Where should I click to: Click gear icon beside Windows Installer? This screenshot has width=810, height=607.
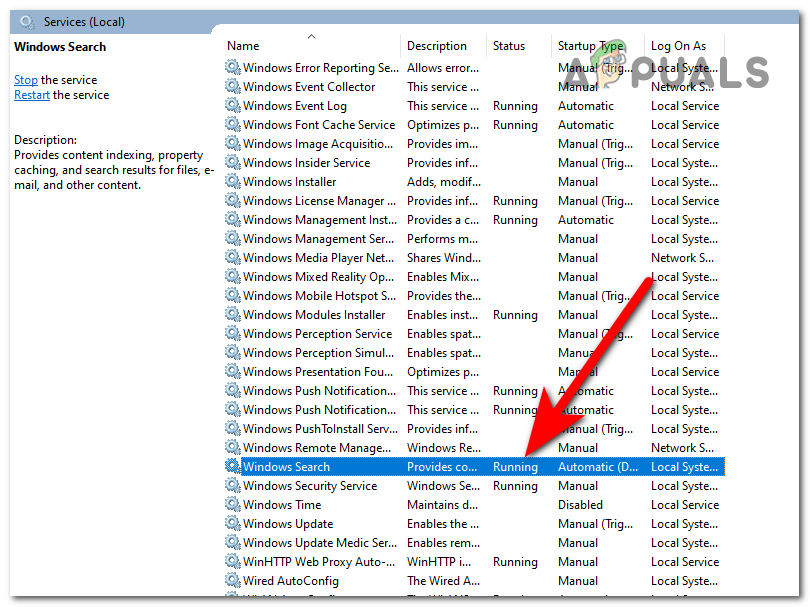[x=233, y=181]
